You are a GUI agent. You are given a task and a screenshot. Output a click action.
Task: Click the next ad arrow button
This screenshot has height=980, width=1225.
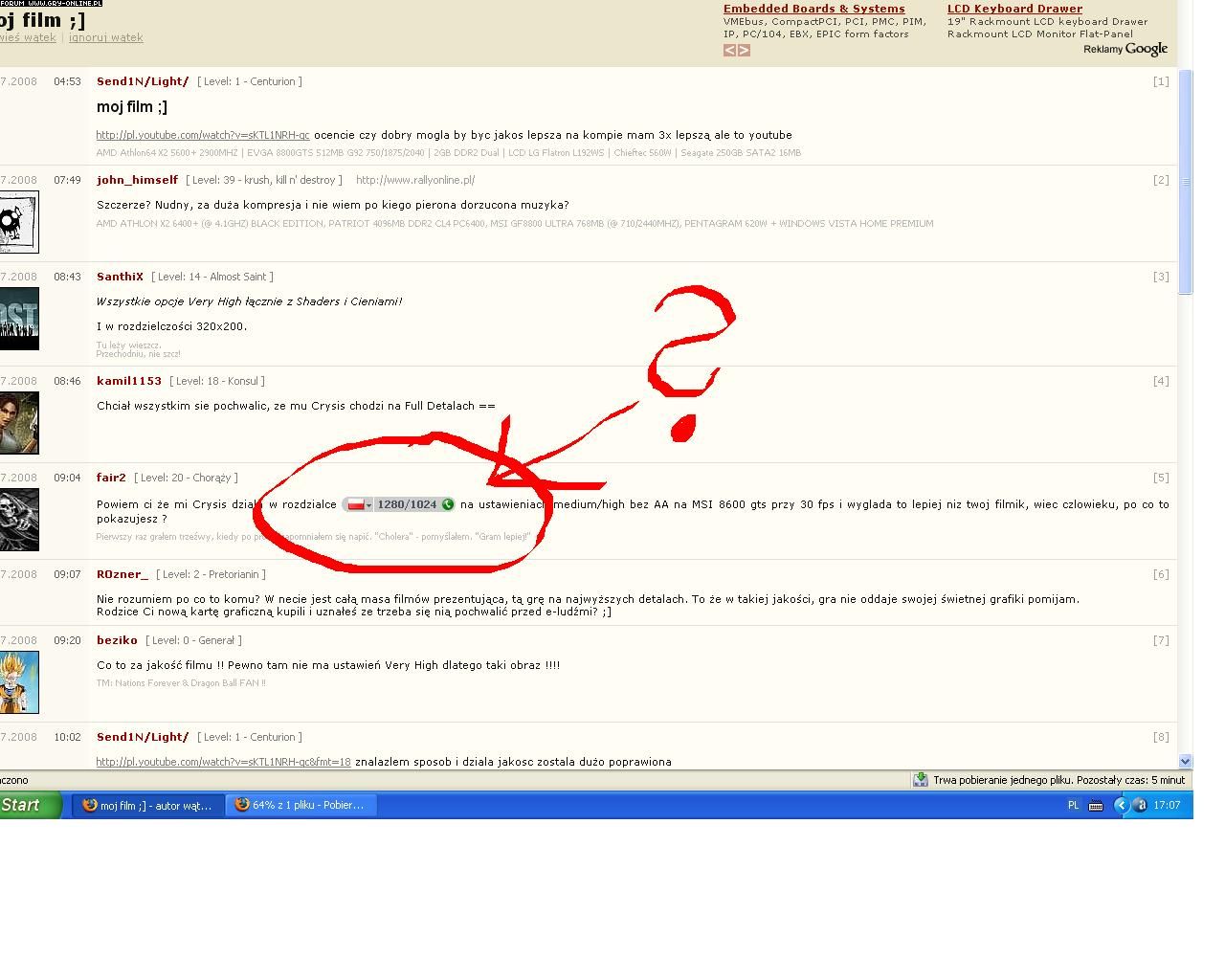pos(745,51)
